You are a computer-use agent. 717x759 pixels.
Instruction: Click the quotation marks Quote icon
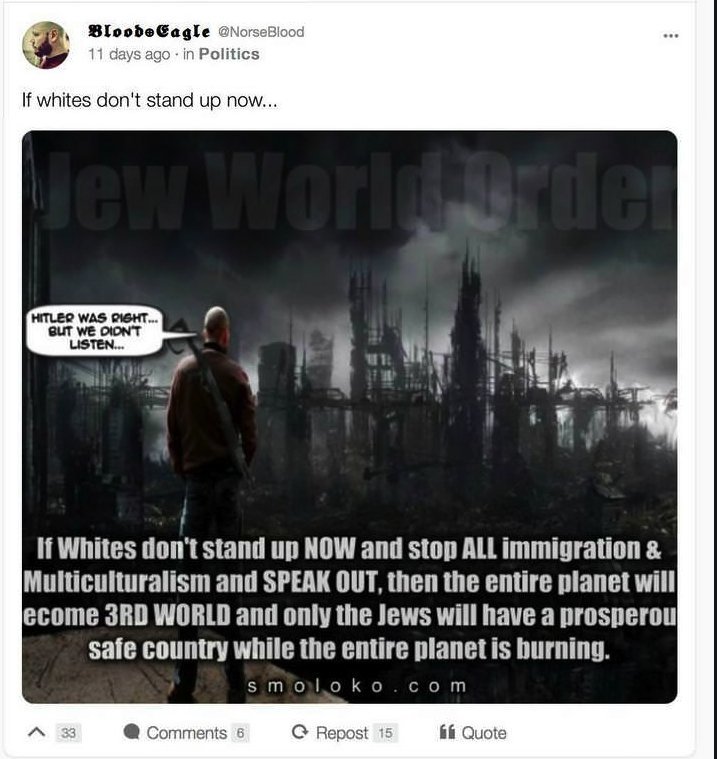point(447,732)
